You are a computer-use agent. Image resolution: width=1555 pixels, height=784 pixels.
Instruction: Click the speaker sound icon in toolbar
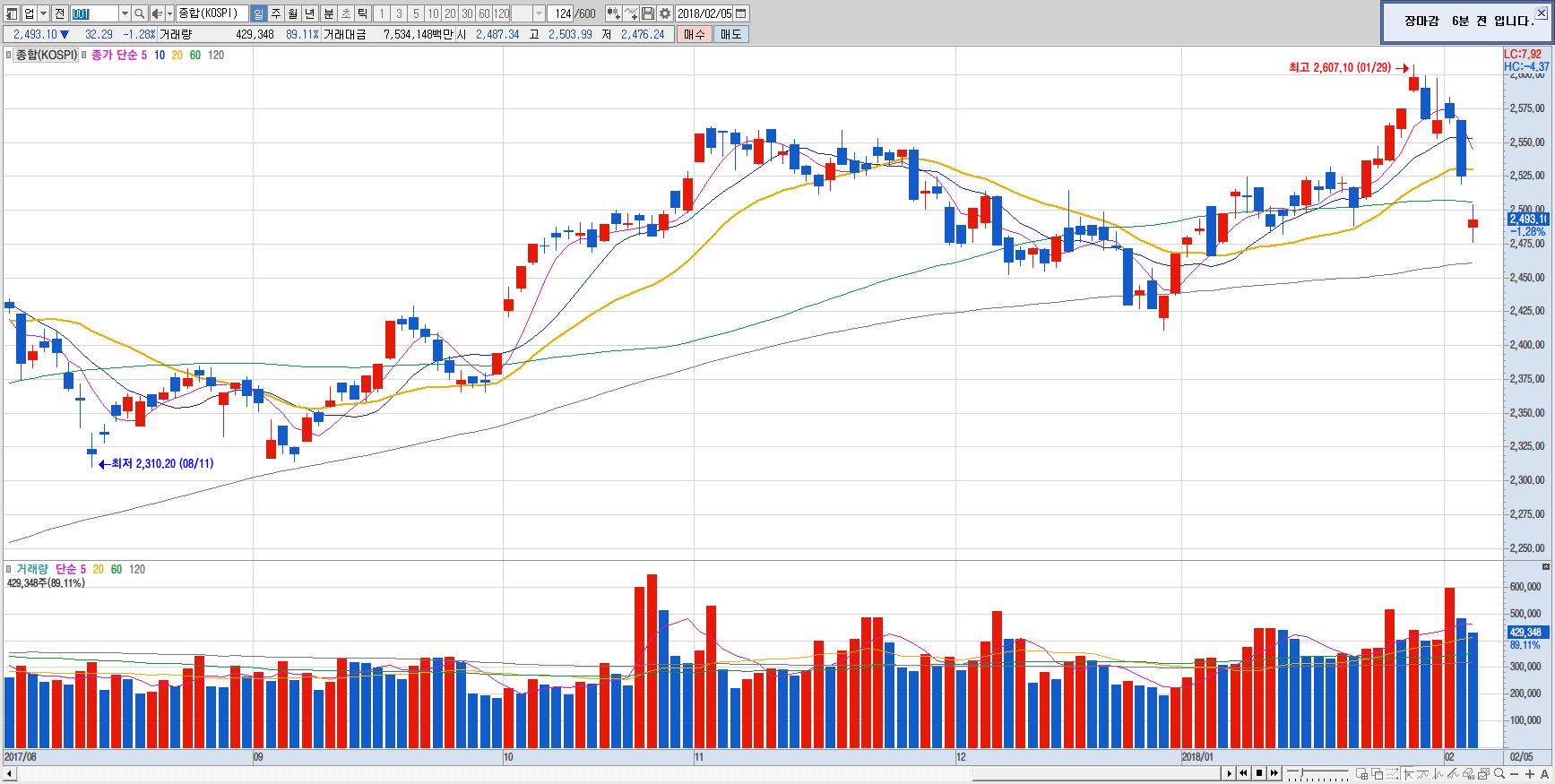(x=157, y=13)
